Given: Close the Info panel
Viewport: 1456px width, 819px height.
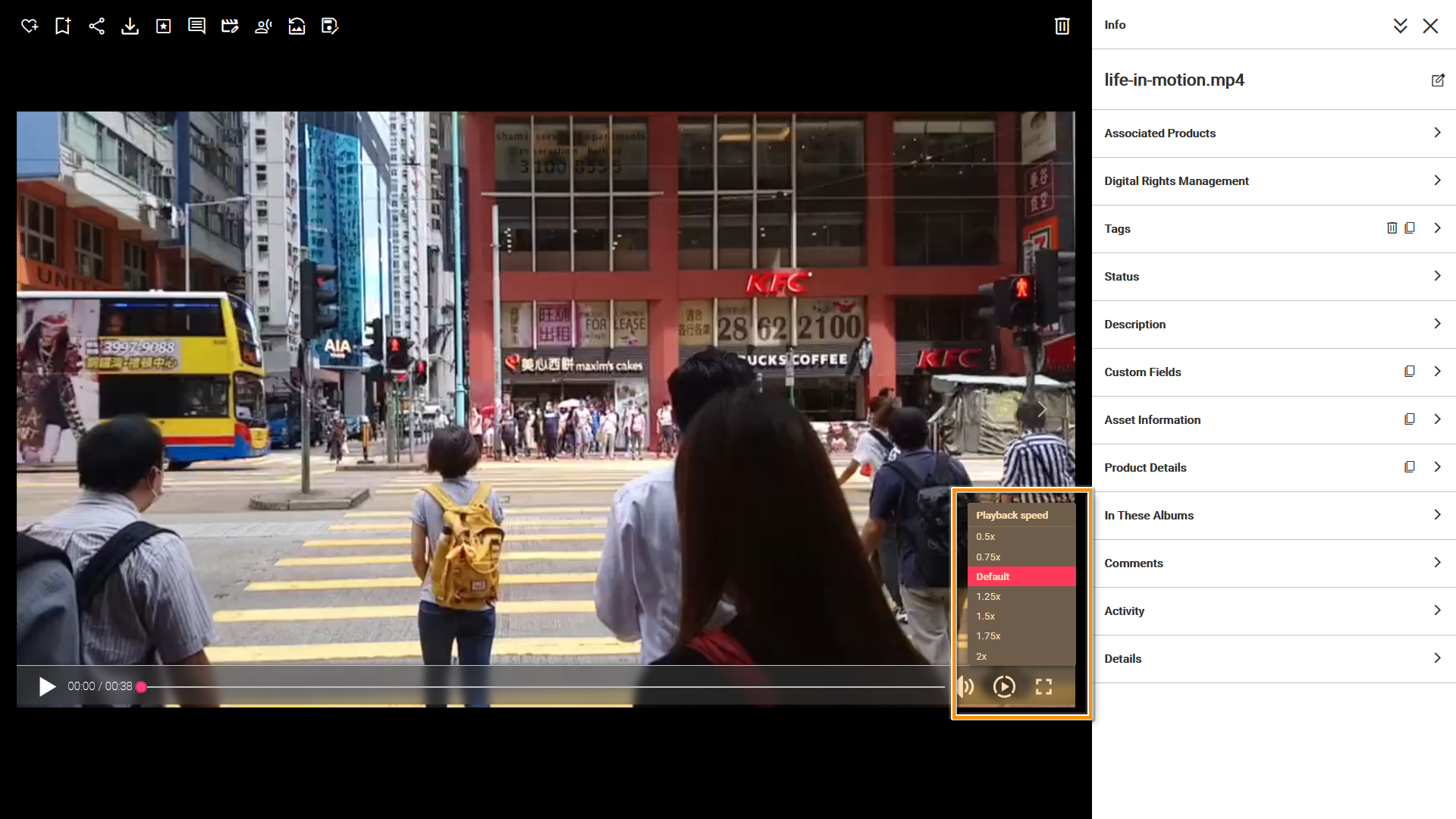Looking at the screenshot, I should click(1430, 26).
